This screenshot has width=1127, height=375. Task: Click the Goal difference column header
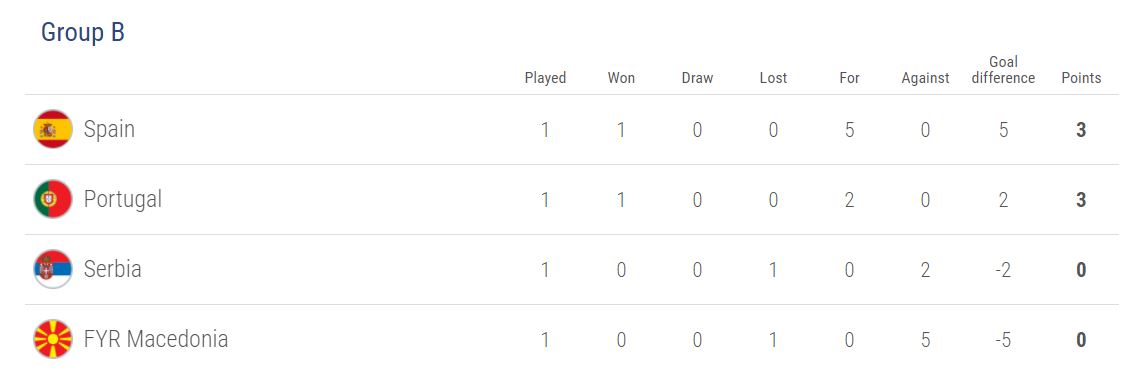tap(1003, 70)
